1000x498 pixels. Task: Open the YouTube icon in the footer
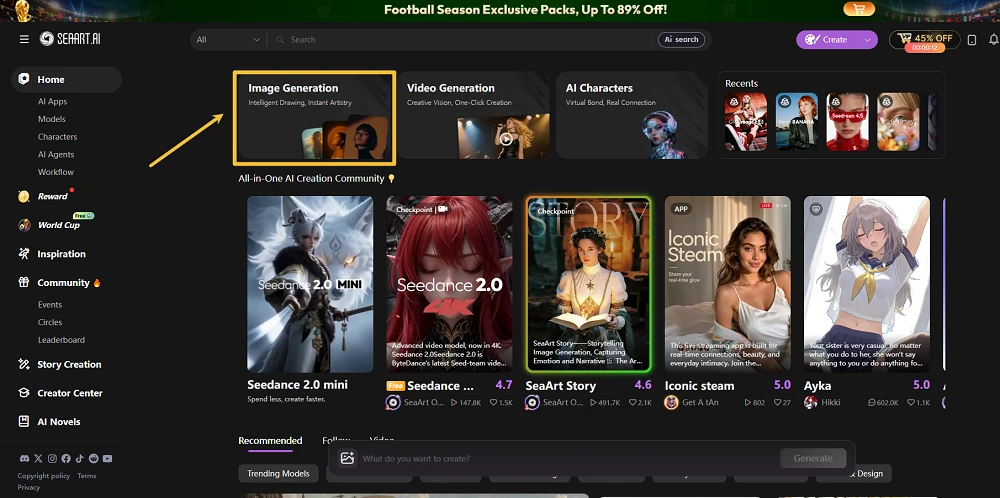pos(107,458)
